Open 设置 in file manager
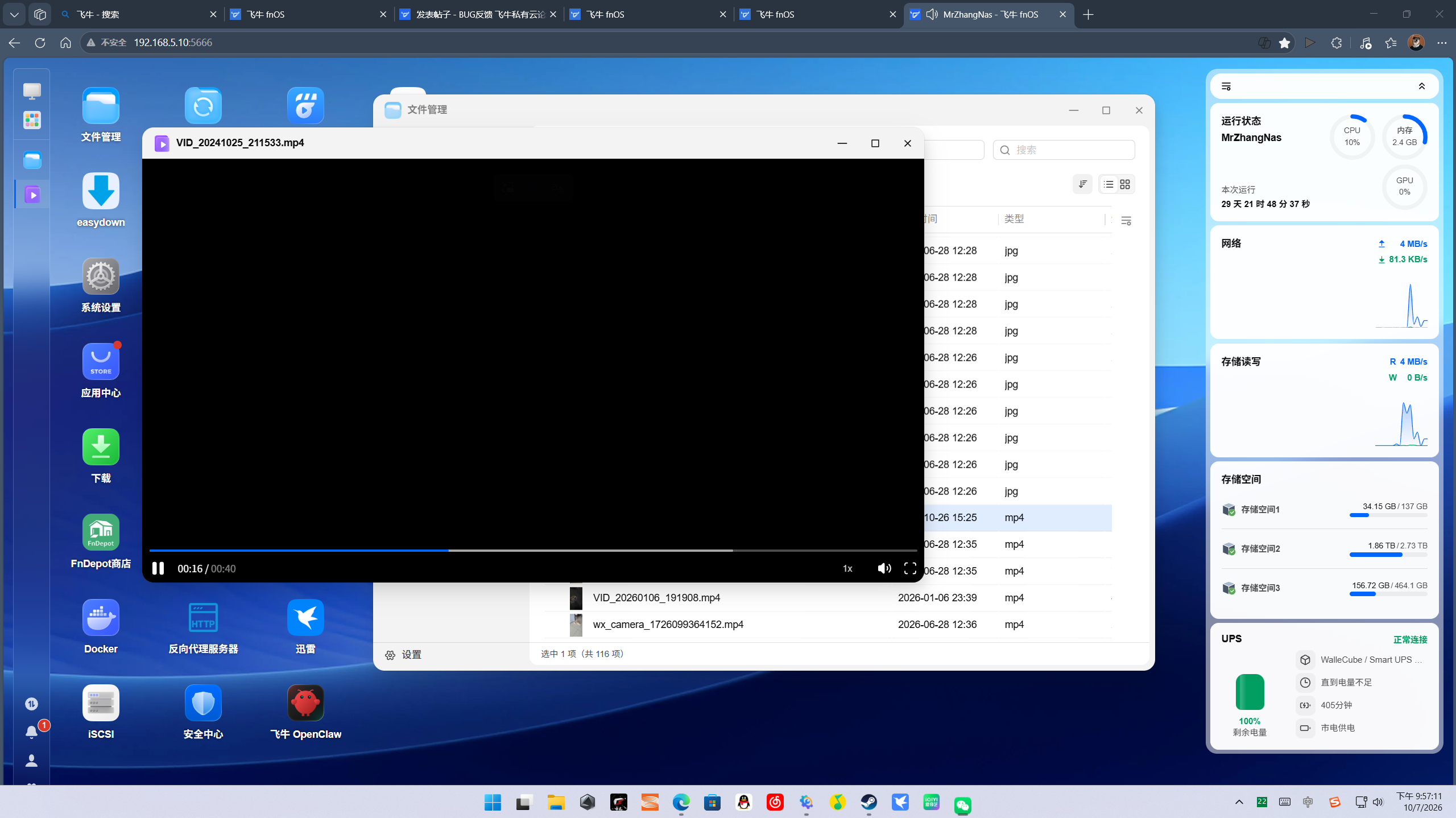 (x=403, y=655)
